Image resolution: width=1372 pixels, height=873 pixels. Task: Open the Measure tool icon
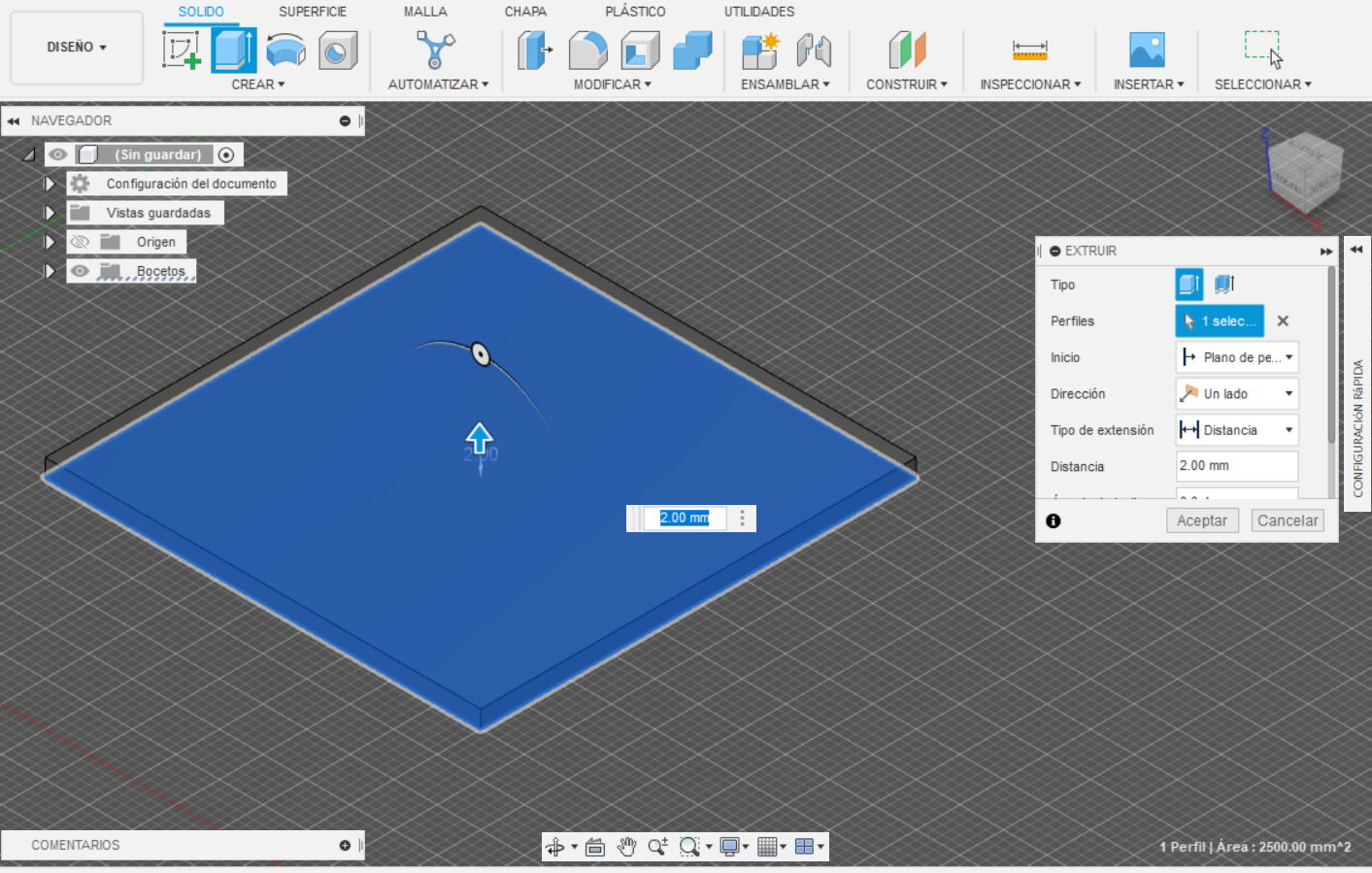1029,50
